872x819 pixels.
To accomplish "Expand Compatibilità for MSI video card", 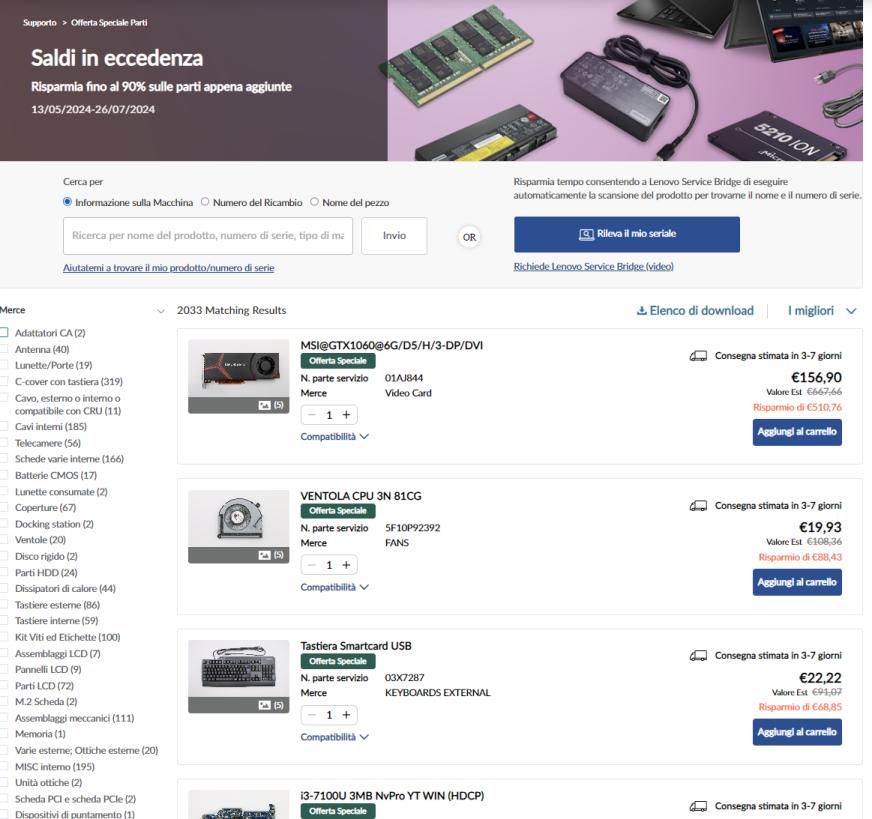I will click(x=329, y=436).
